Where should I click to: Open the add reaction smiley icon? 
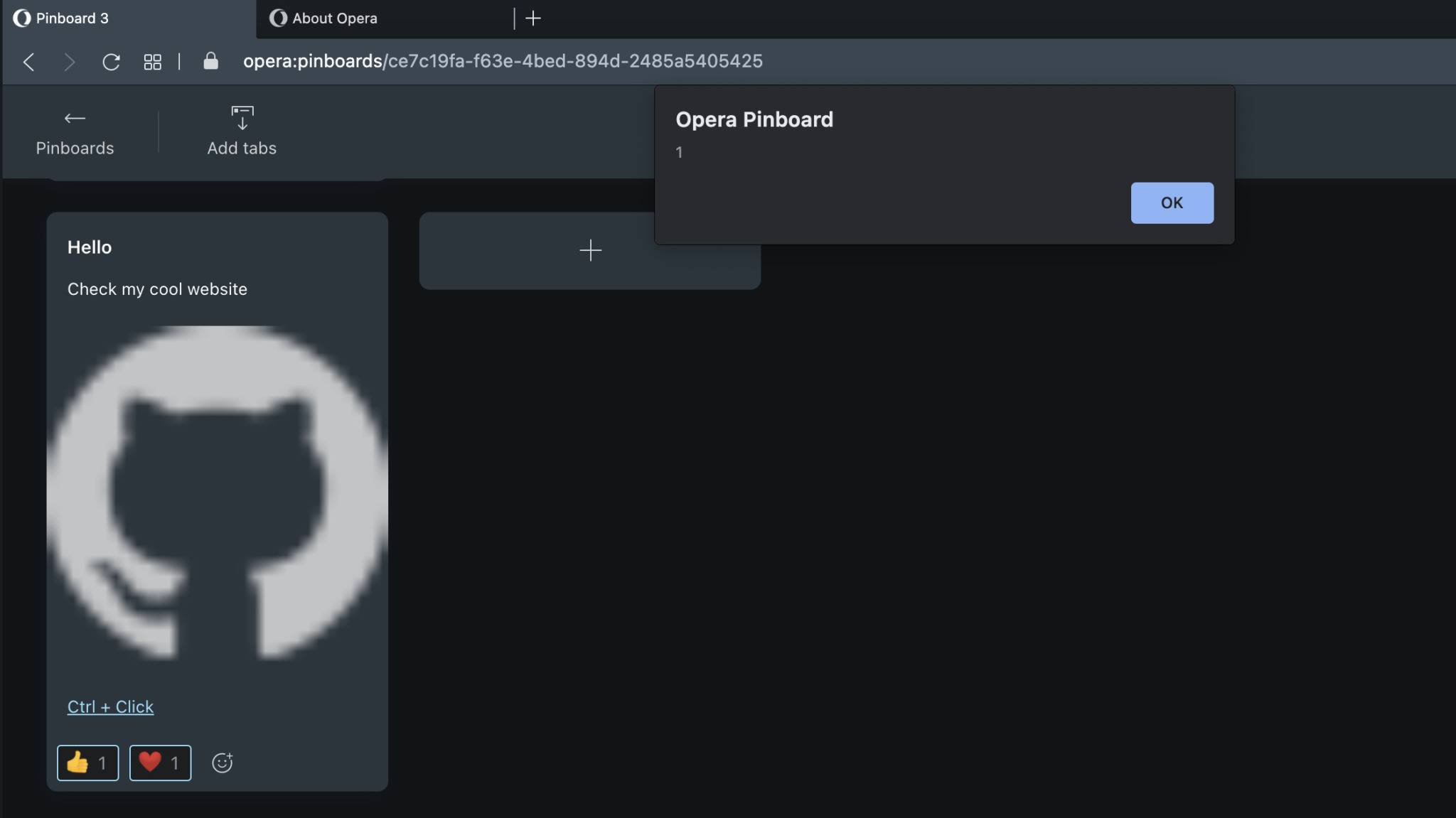[x=223, y=763]
